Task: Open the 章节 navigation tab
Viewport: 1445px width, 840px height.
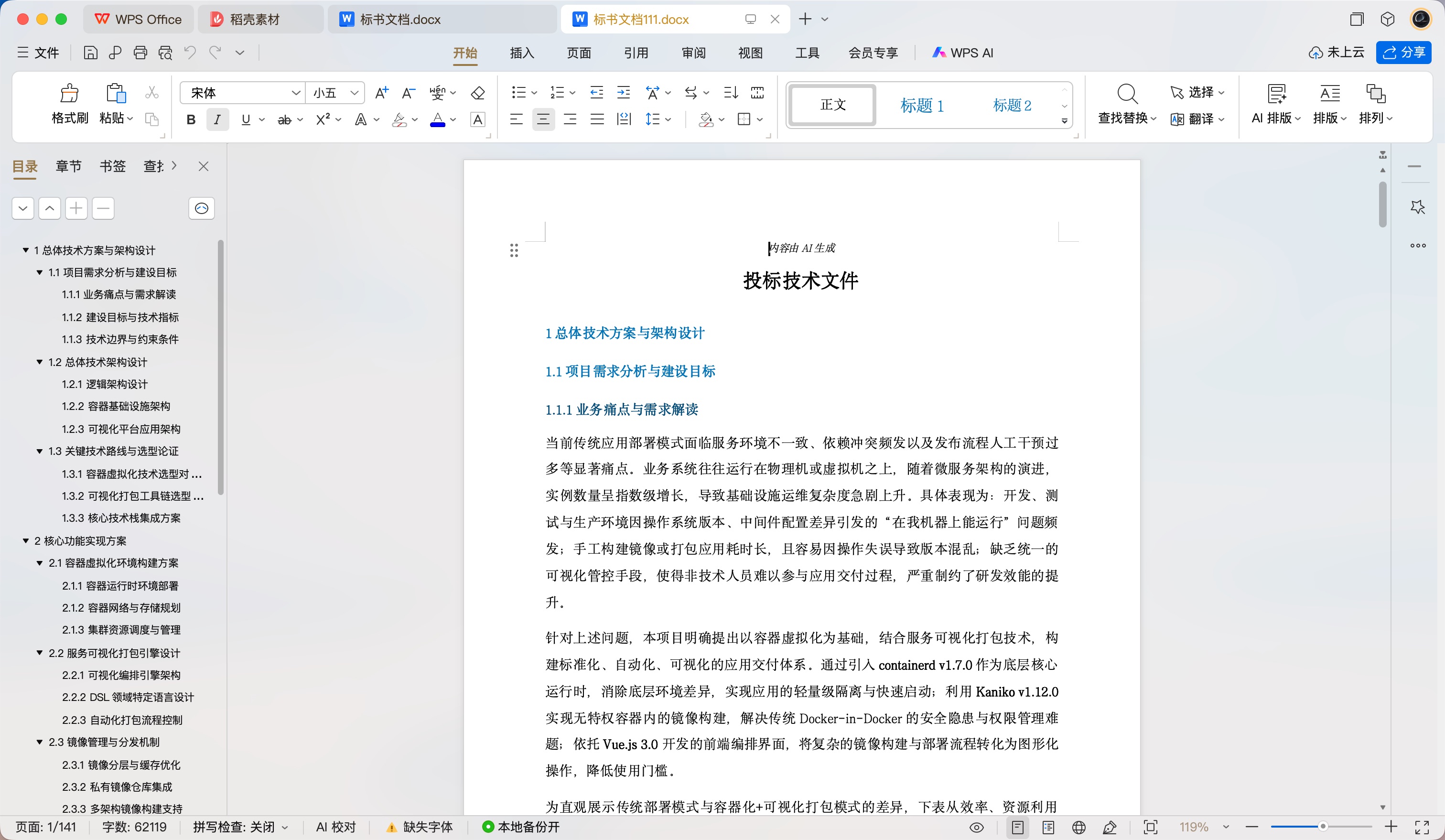Action: coord(68,166)
